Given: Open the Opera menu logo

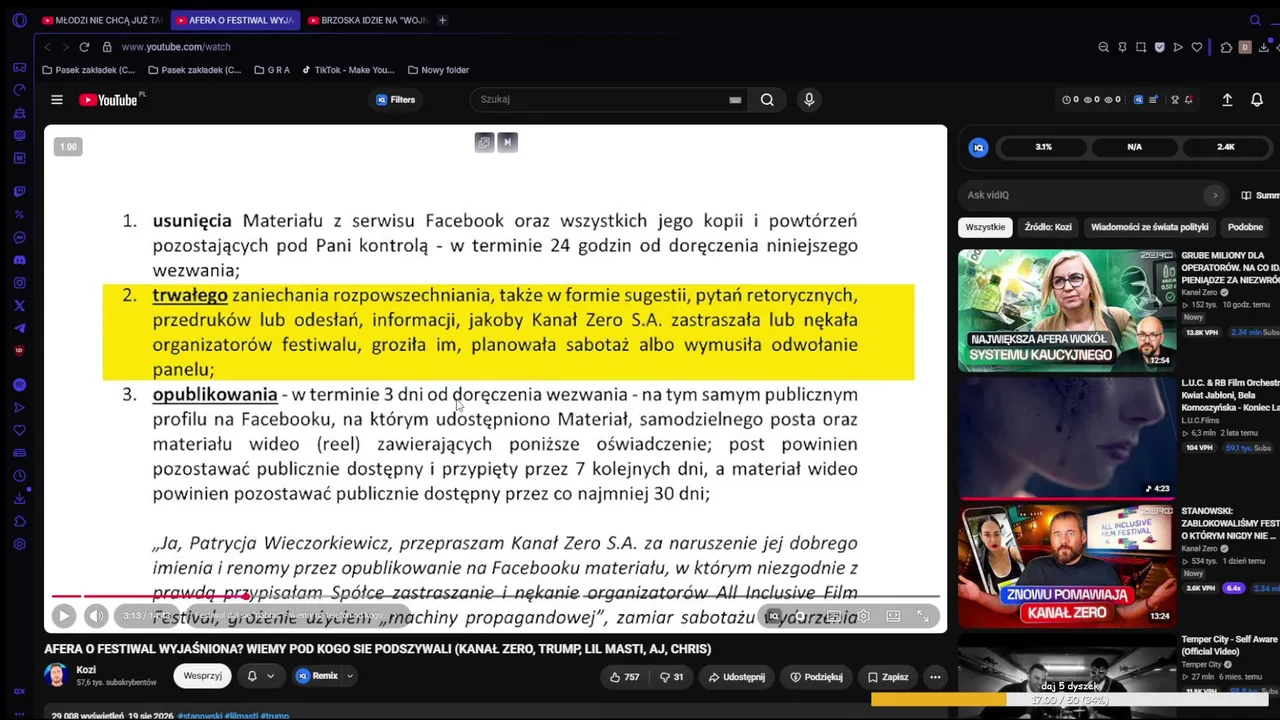Looking at the screenshot, I should 19,20.
